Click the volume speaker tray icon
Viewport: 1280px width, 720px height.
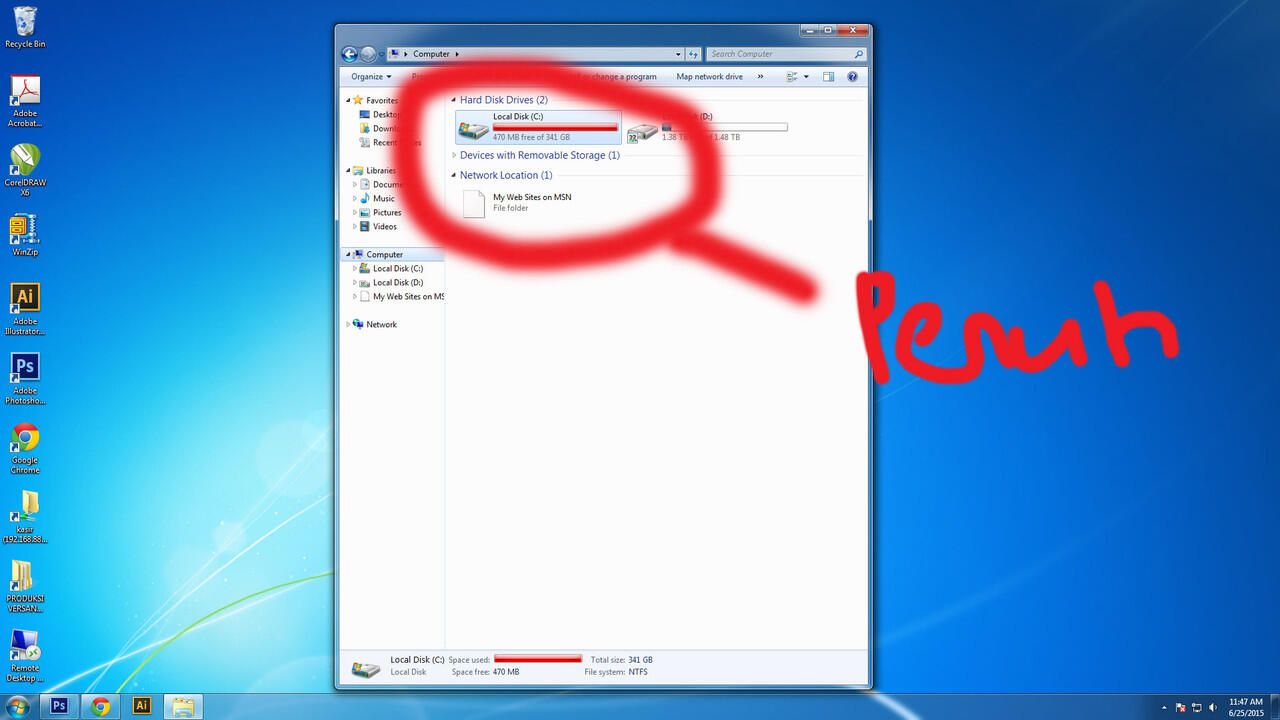1213,707
